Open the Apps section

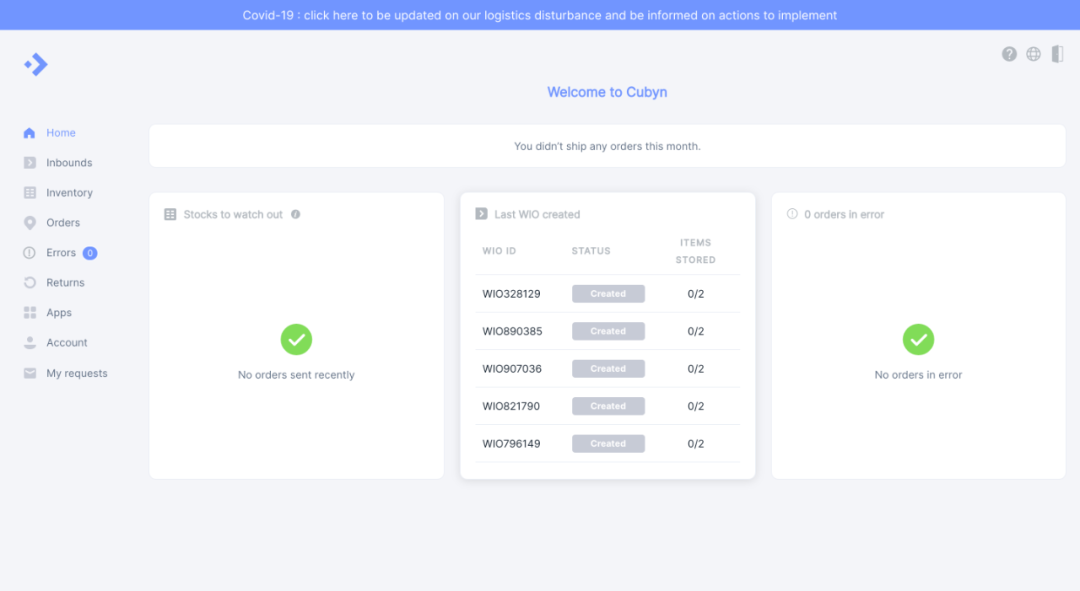point(59,313)
